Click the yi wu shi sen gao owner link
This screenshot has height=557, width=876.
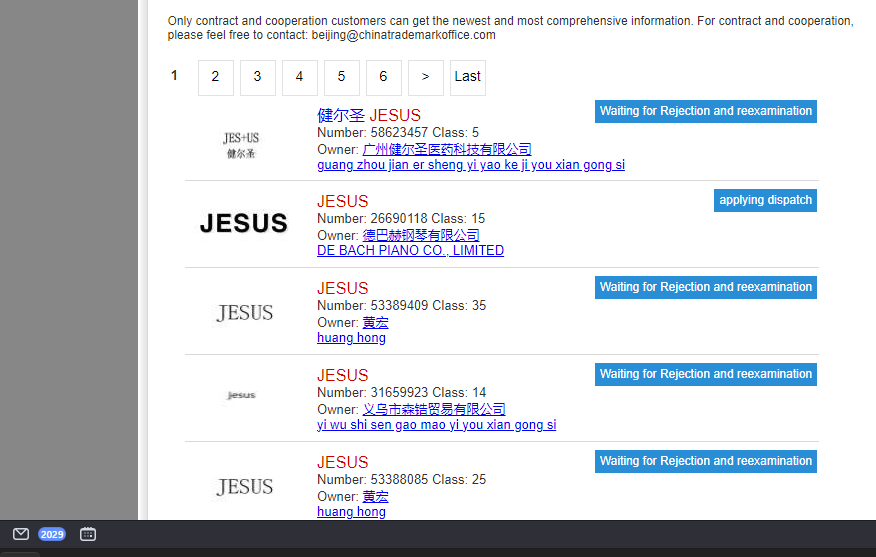pos(436,425)
